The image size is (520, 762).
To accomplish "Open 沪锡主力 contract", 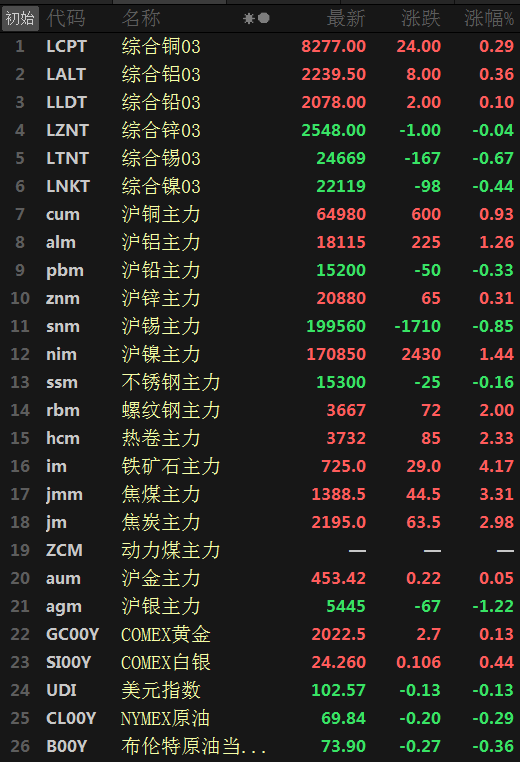I will [161, 327].
